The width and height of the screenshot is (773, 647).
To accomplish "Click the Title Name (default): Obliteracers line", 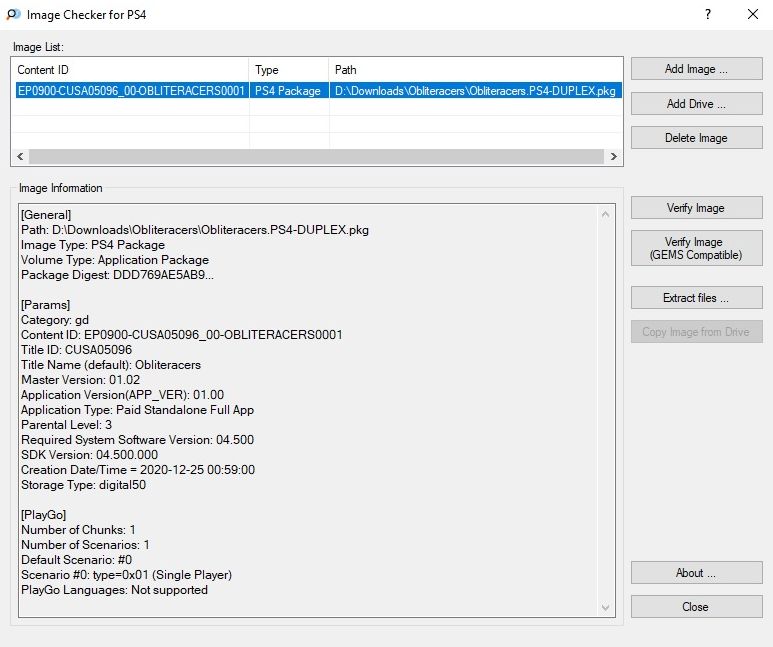I will pyautogui.click(x=111, y=365).
